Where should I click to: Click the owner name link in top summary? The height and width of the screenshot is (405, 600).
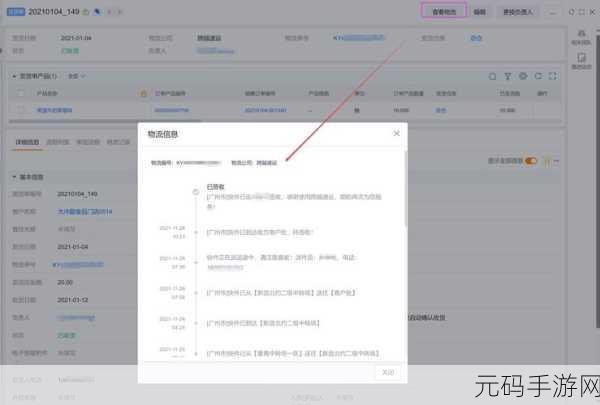(215, 51)
